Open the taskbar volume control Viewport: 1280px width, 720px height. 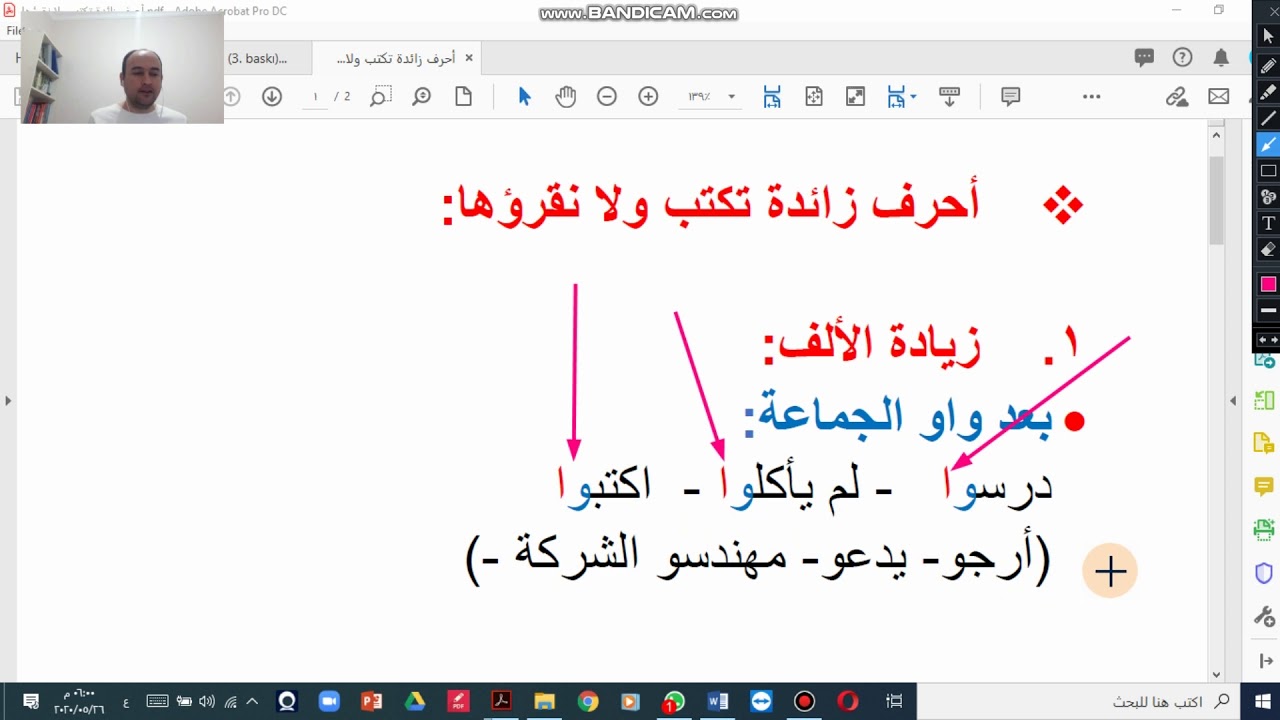pos(207,701)
